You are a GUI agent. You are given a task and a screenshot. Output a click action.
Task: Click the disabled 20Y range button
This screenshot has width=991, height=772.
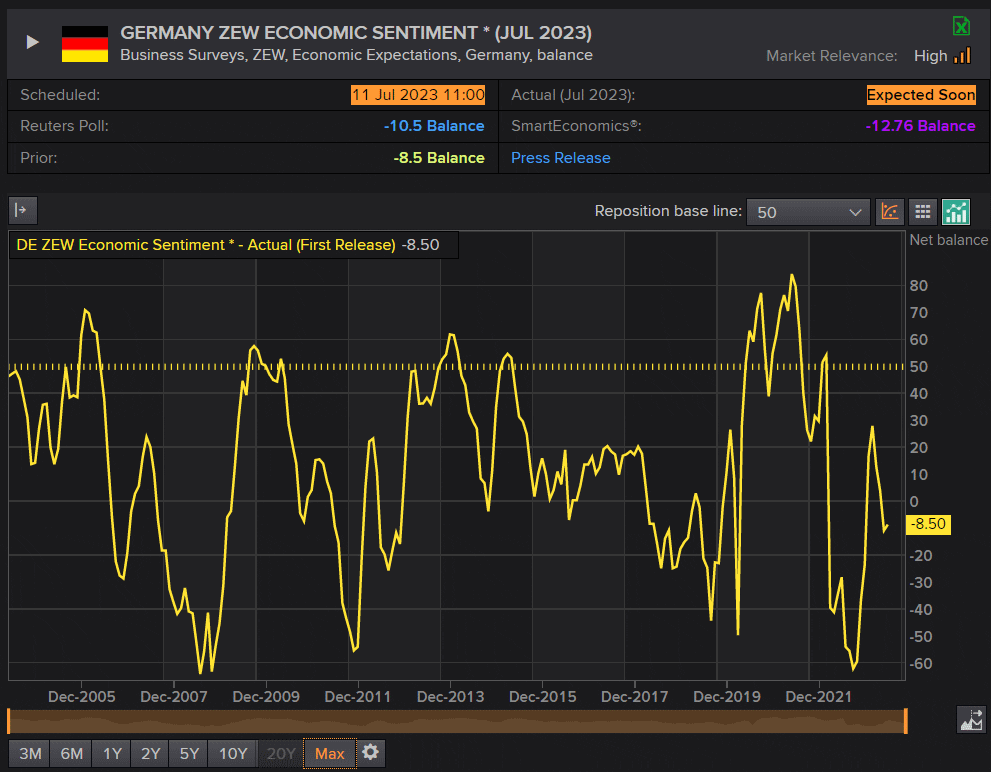(281, 753)
